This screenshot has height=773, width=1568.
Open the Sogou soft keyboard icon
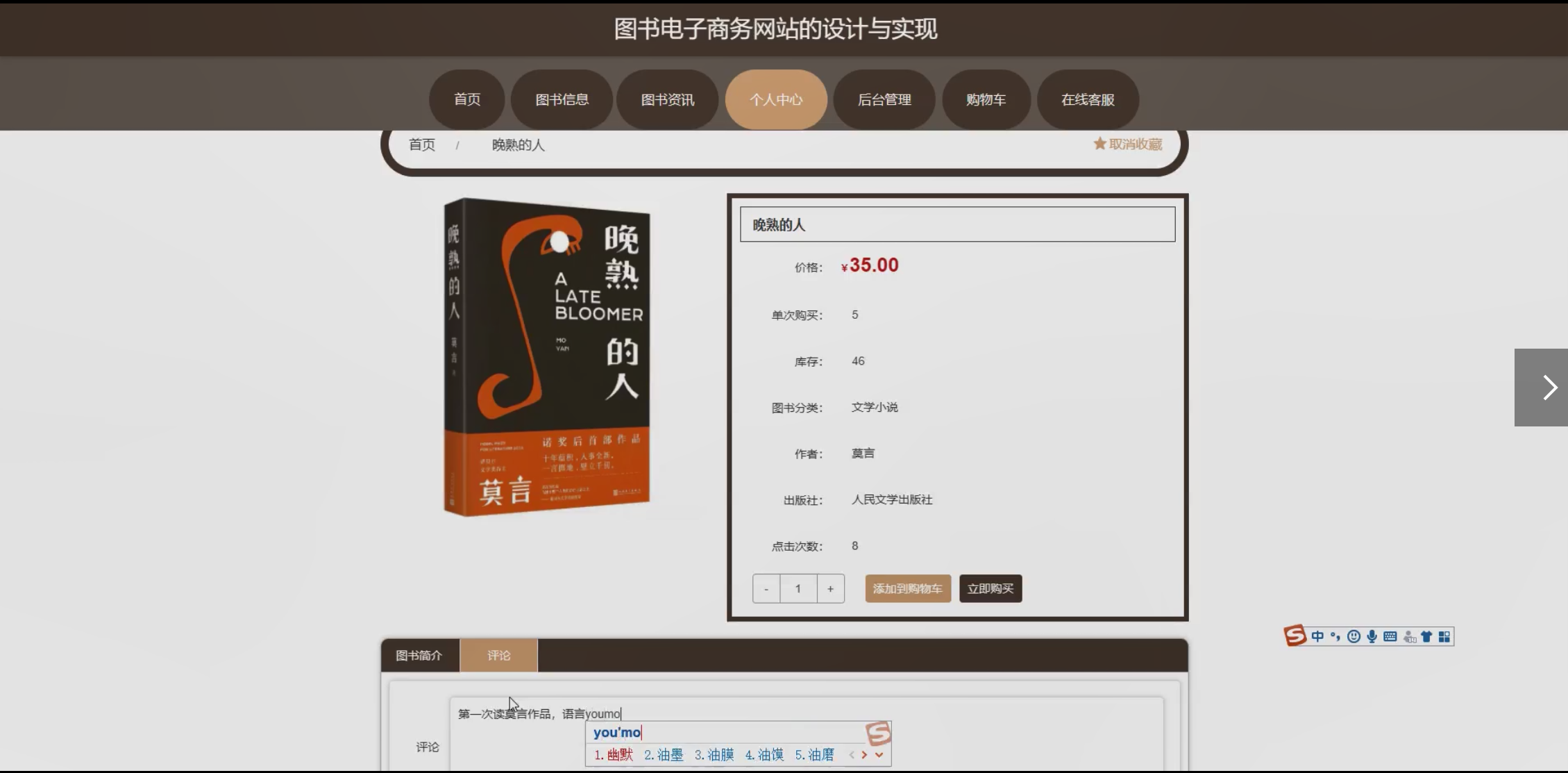click(x=1390, y=637)
